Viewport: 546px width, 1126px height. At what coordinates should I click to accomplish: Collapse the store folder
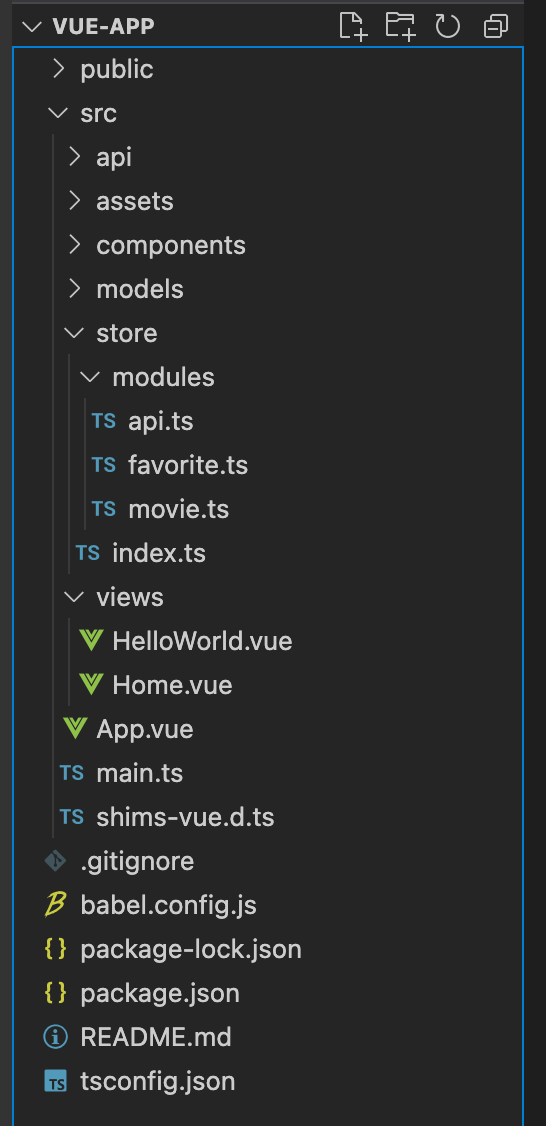click(74, 333)
